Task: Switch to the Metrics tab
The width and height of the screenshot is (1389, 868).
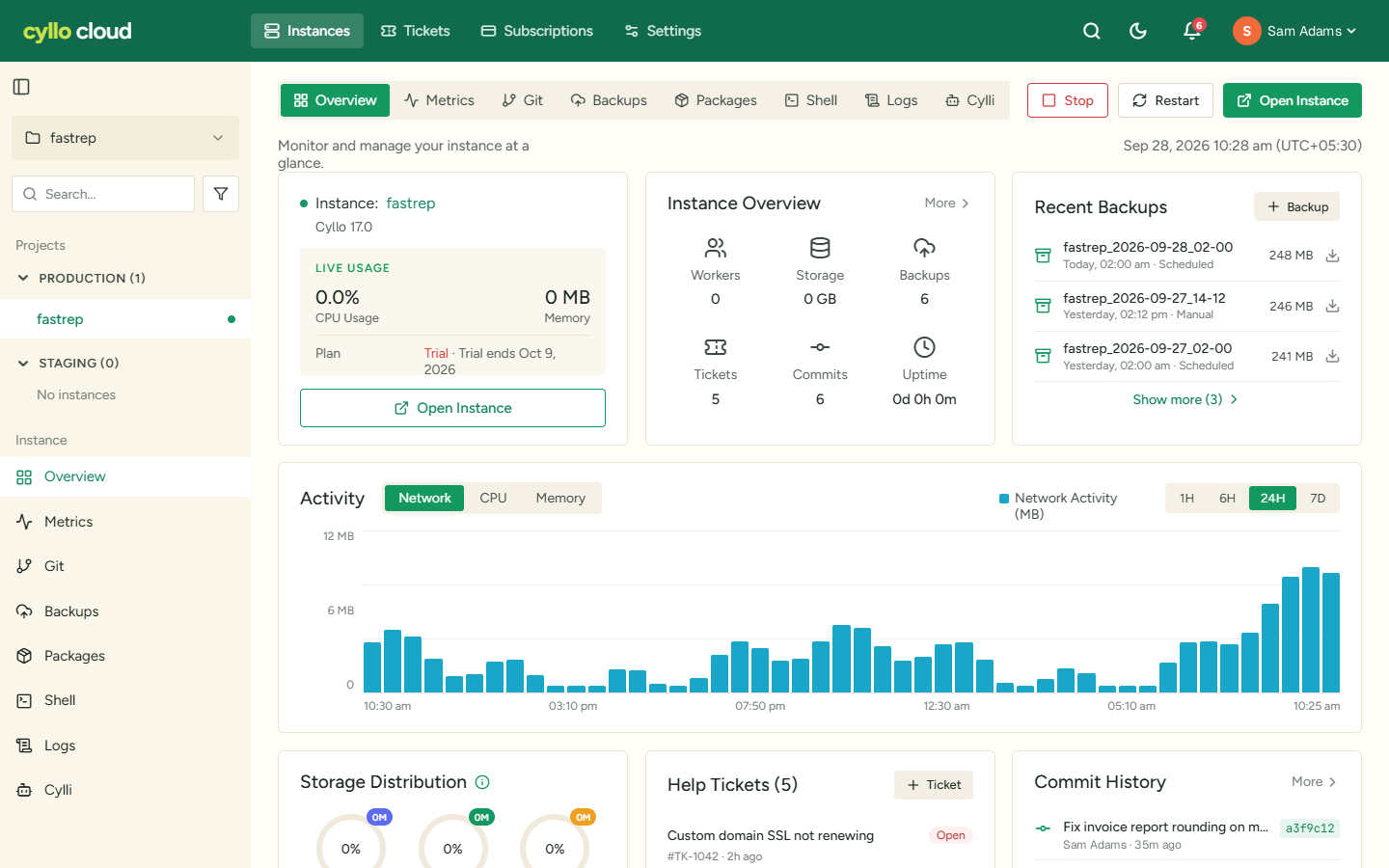Action: click(x=439, y=100)
